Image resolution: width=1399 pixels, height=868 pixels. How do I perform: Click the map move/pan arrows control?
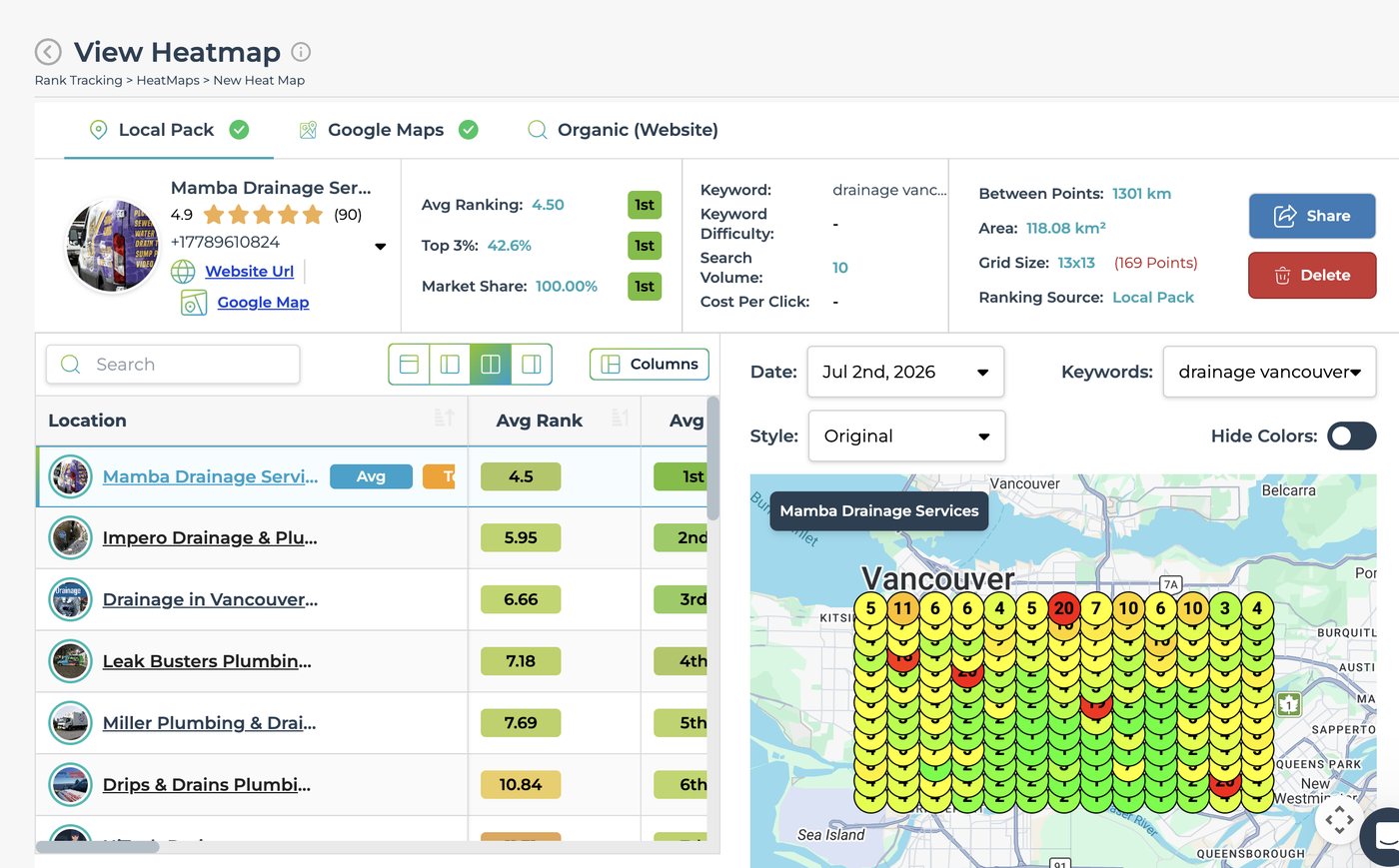1340,820
